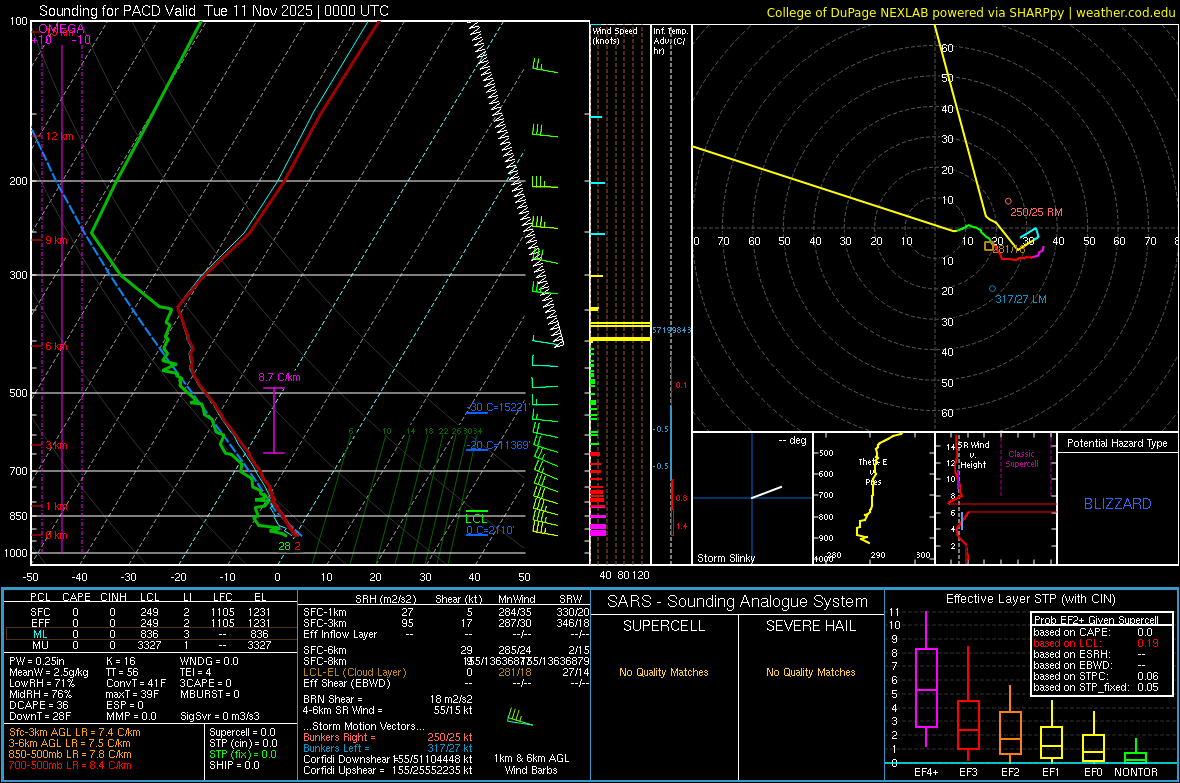
Task: Click the 'Theta-E v. Pres' panel label
Action: [873, 471]
